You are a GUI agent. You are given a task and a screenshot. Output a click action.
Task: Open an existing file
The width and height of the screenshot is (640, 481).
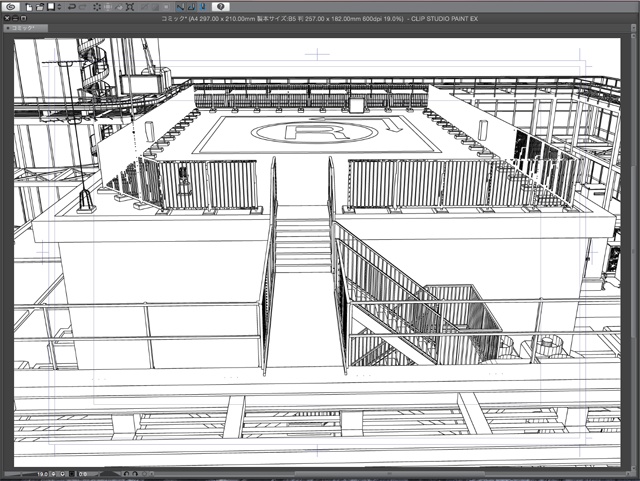coord(40,7)
